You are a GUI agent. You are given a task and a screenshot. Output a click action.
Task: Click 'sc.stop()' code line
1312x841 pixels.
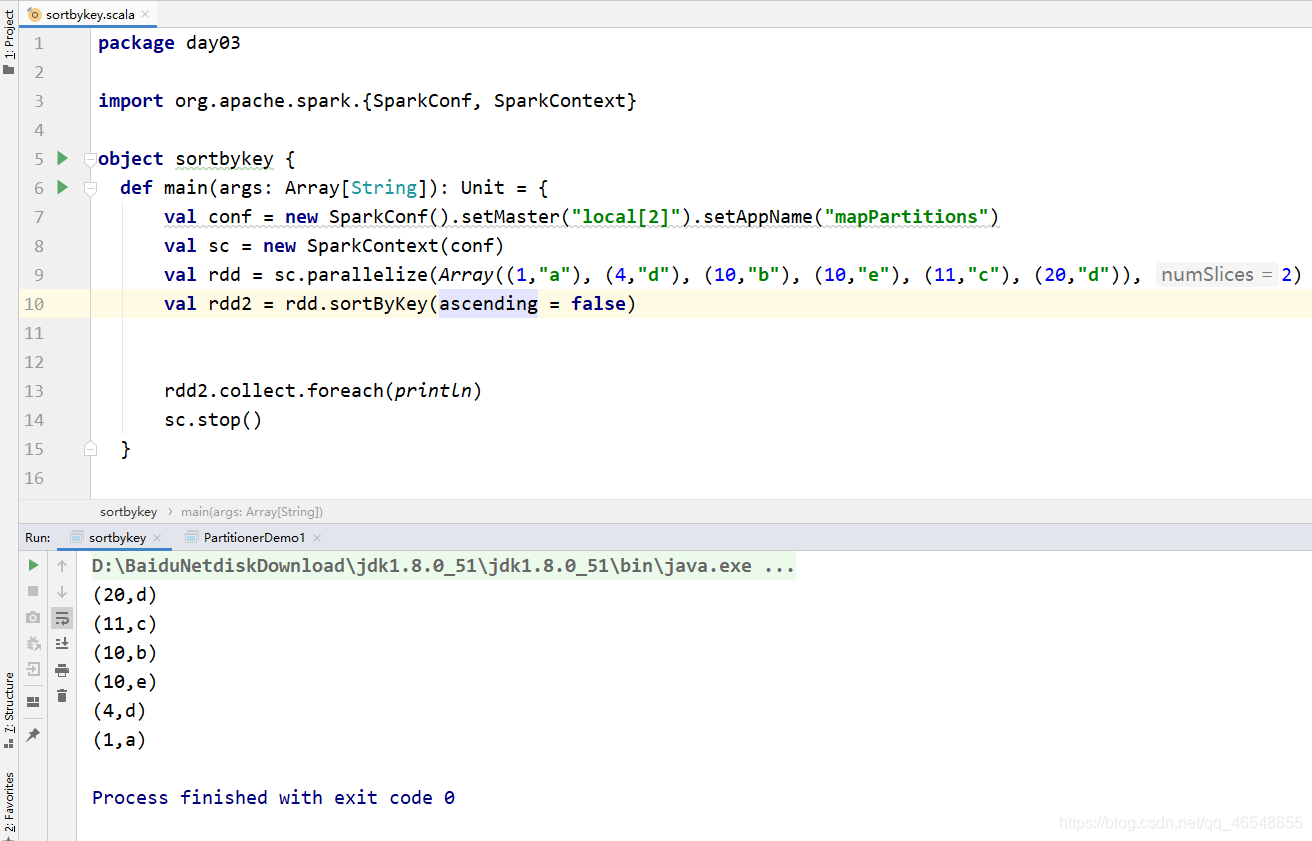(x=213, y=420)
